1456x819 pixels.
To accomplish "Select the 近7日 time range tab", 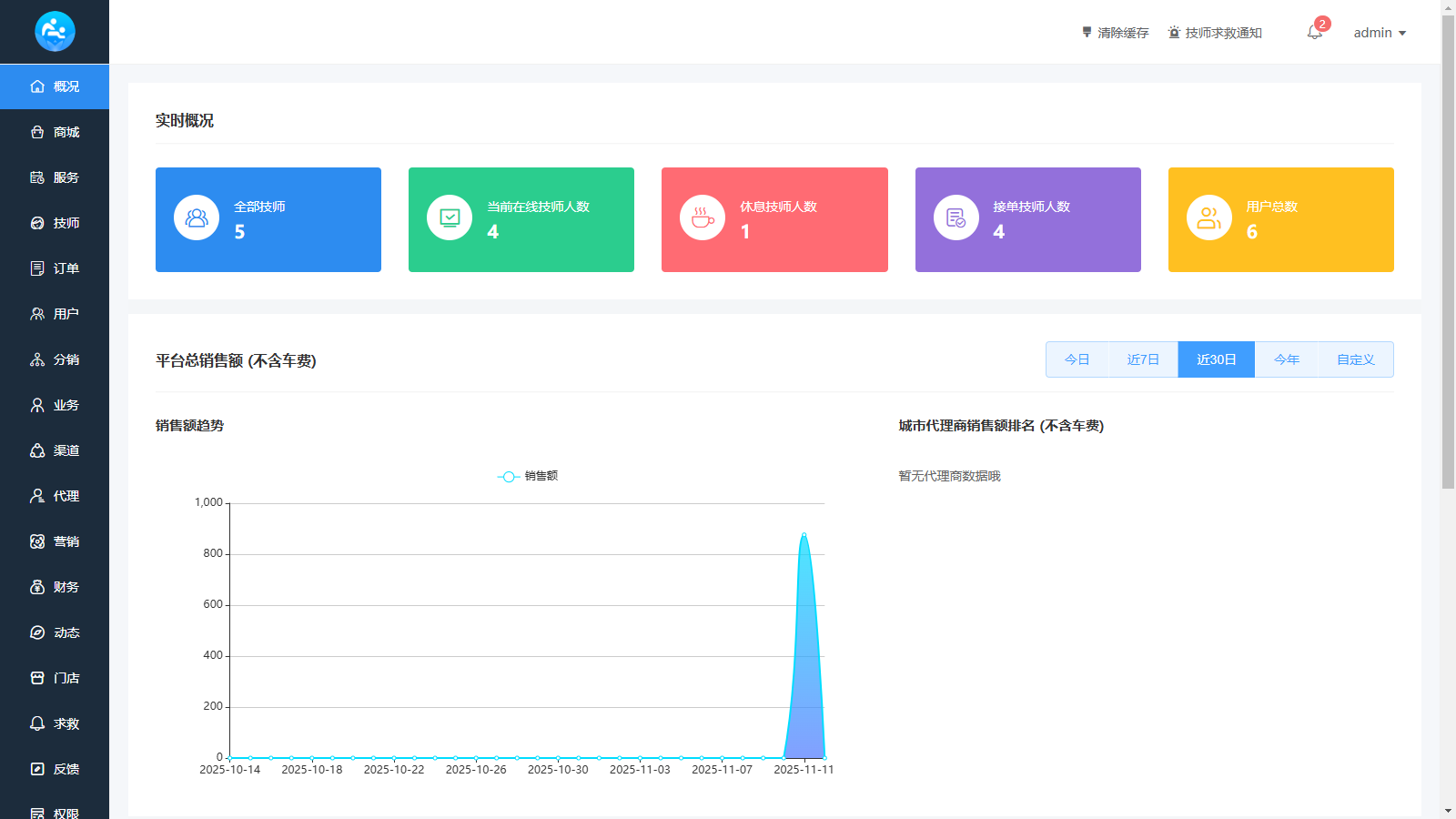I will 1143,359.
